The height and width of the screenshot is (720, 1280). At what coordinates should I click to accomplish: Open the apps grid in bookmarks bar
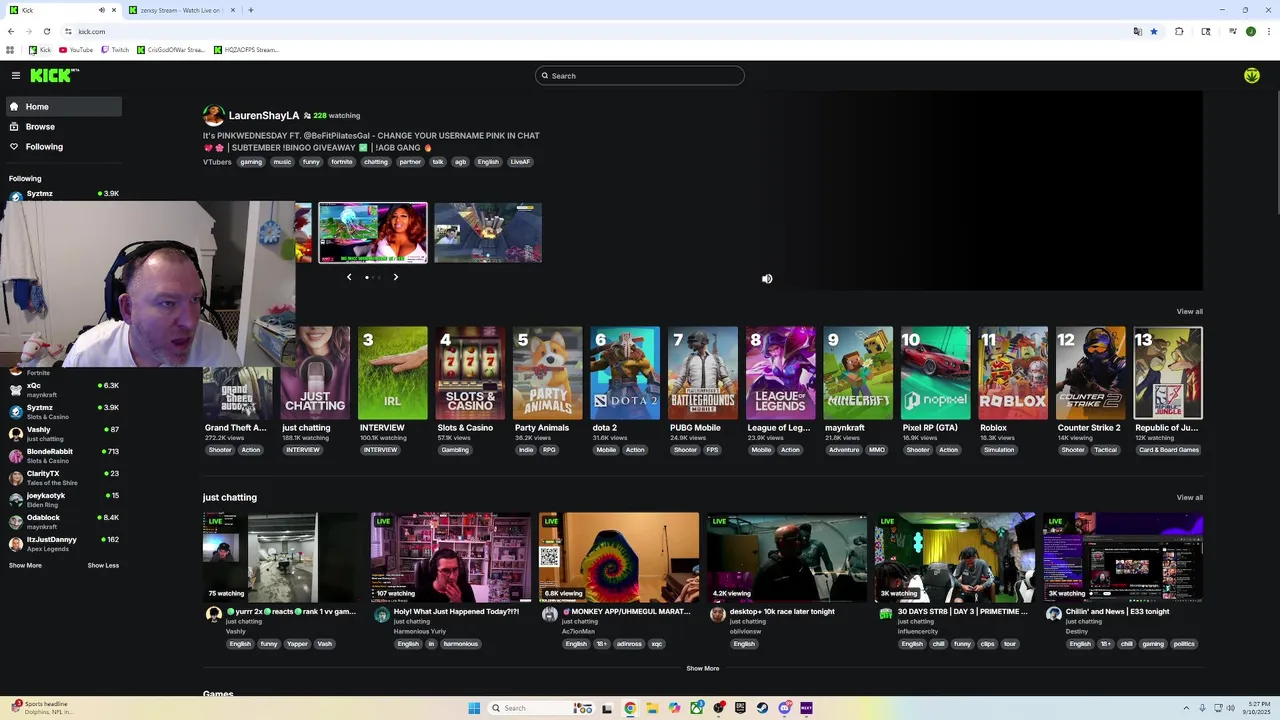(x=10, y=50)
